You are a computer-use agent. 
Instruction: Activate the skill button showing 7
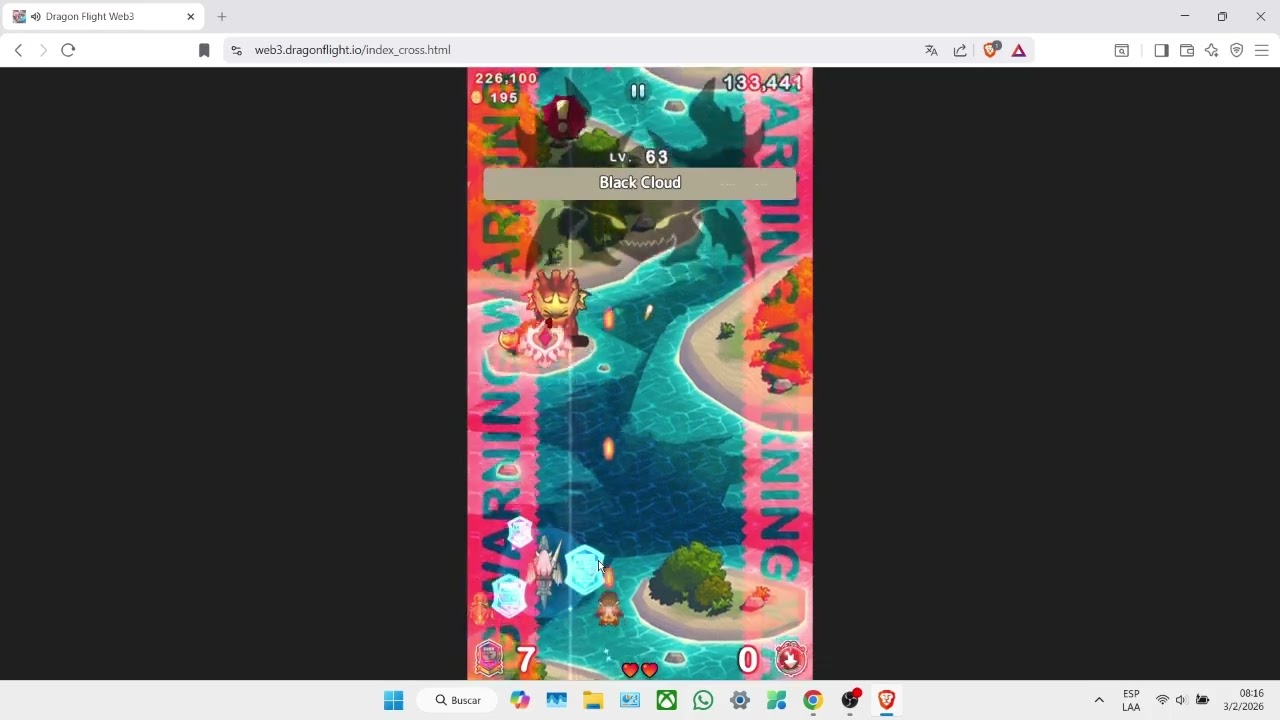[x=490, y=657]
